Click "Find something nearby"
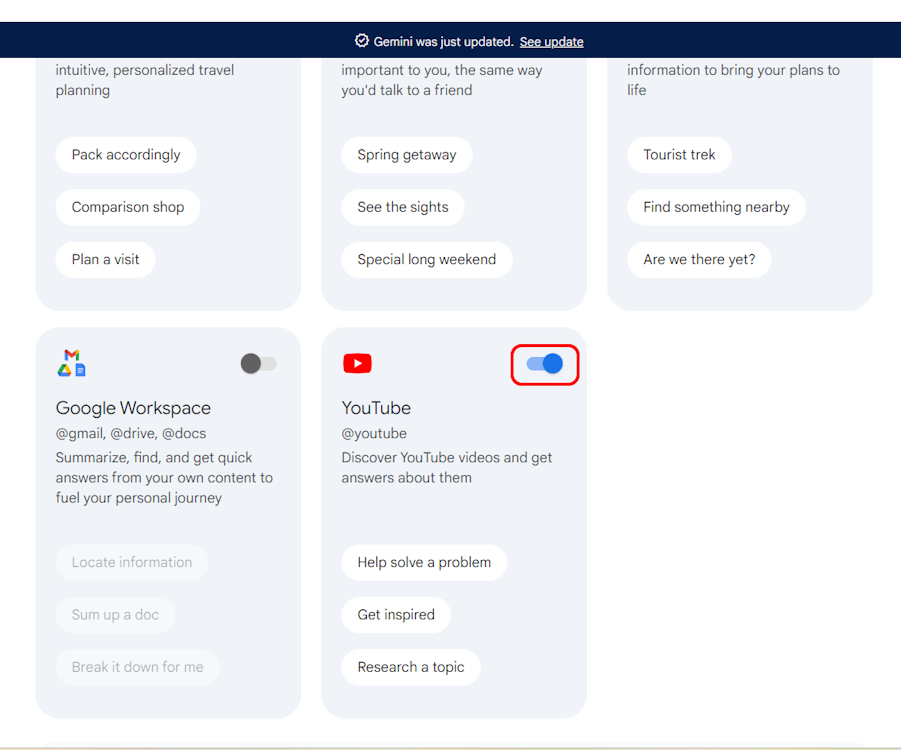This screenshot has height=750, width=901. (x=716, y=207)
